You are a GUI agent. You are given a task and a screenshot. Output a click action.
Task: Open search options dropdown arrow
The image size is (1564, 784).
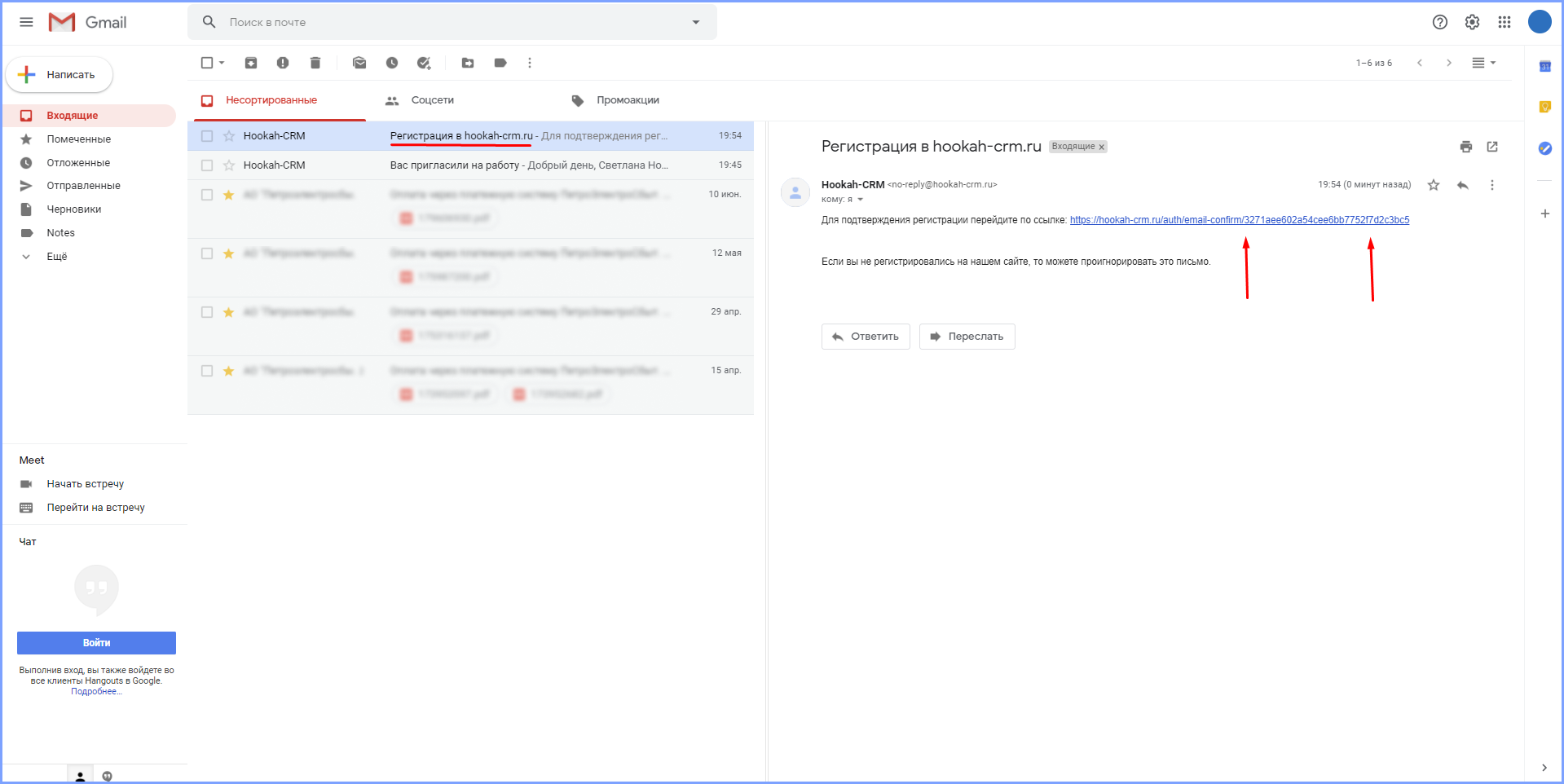[x=696, y=22]
